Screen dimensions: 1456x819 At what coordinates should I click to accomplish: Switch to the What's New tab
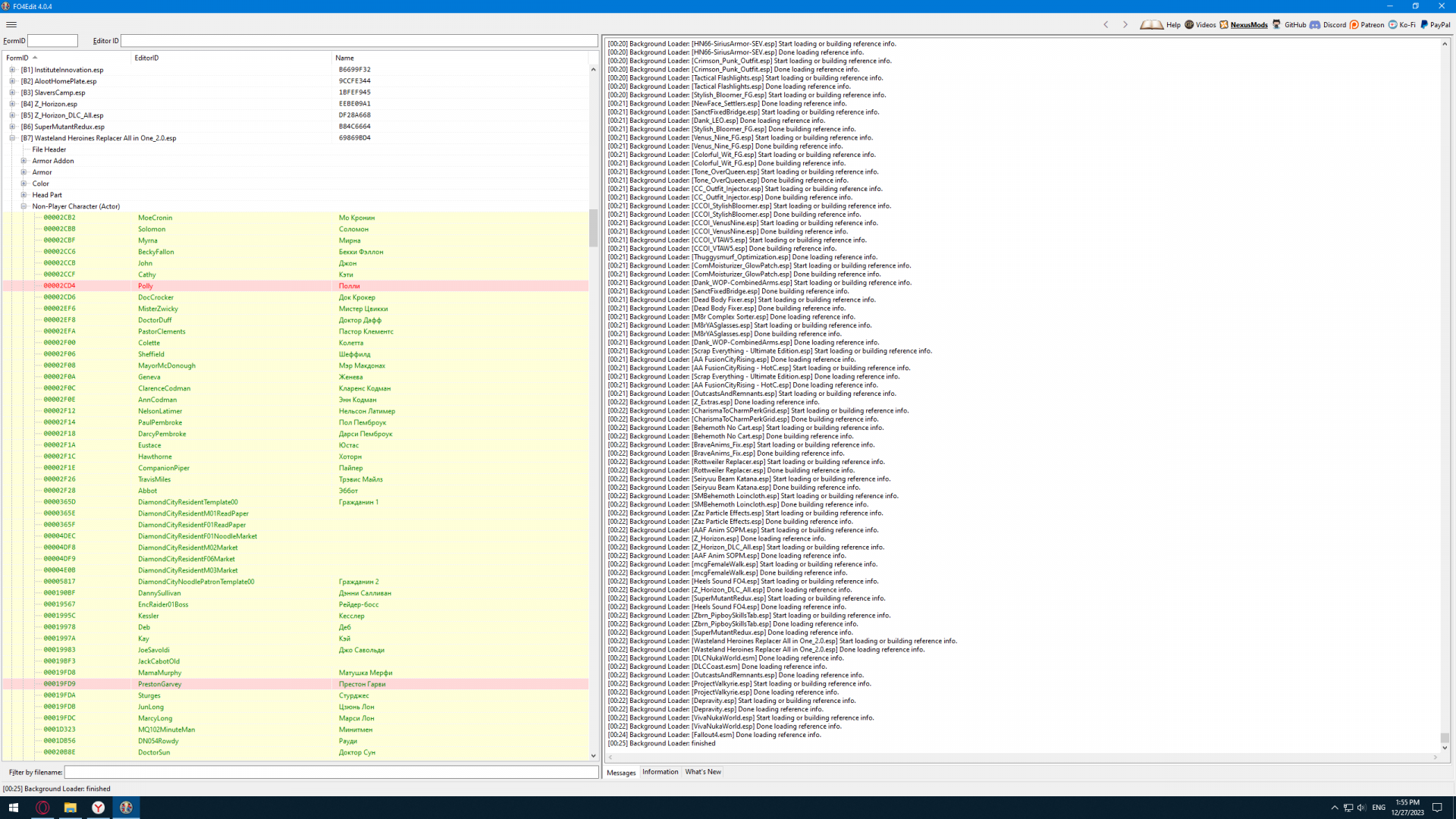(x=703, y=772)
